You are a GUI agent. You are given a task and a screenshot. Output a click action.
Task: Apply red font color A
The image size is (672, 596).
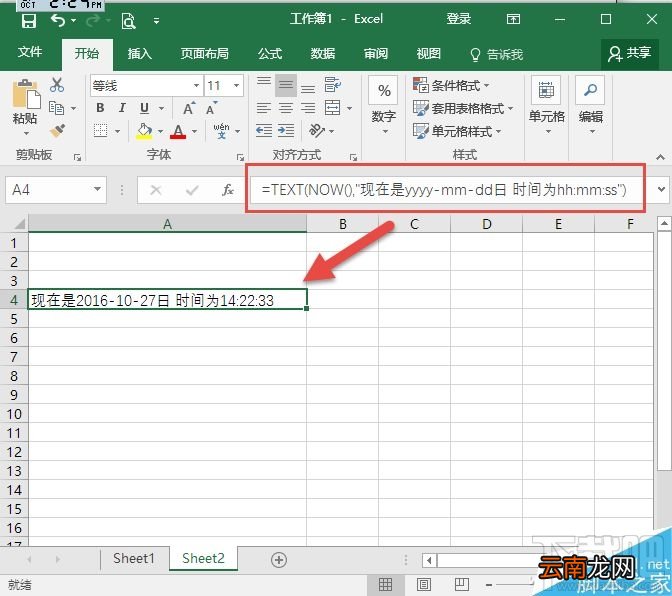[178, 131]
